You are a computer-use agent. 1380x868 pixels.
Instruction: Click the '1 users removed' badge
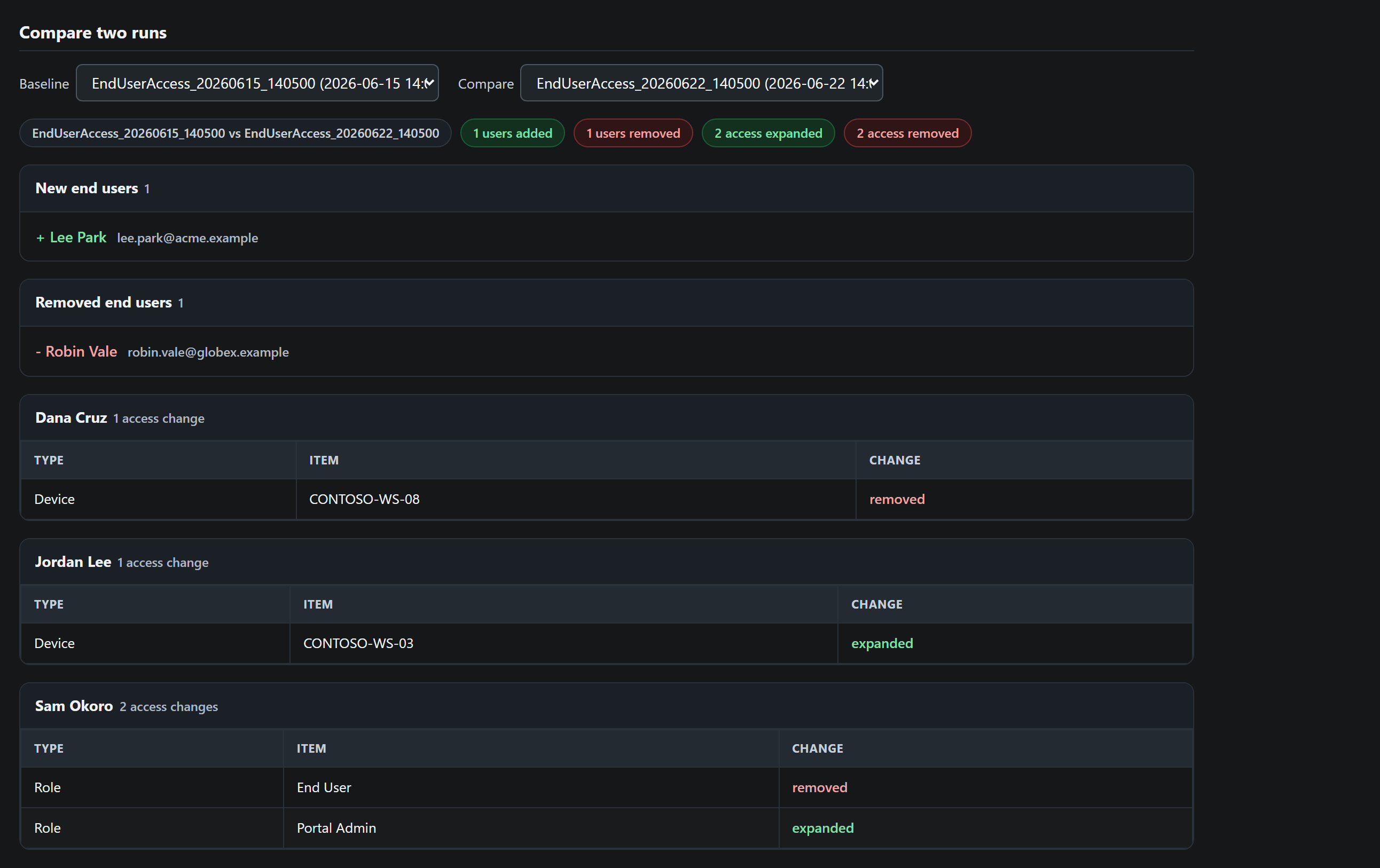point(633,133)
